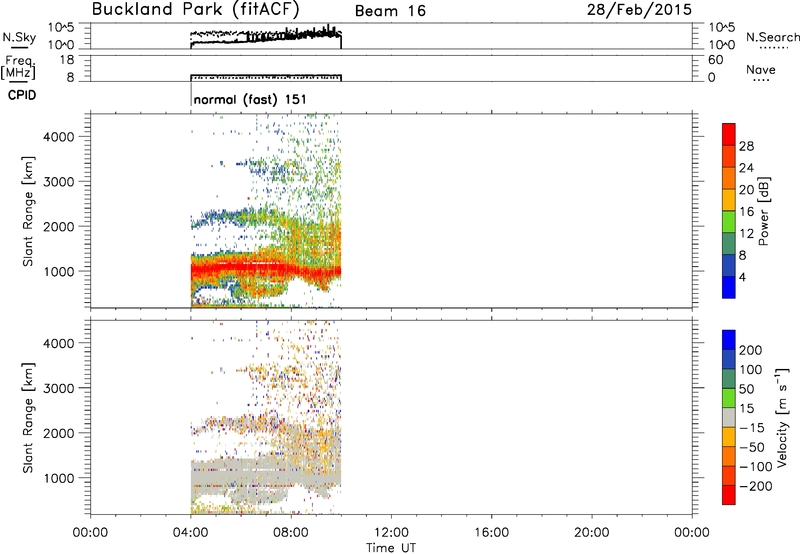This screenshot has height=554, width=800.
Task: Select the "Freq. [MHz]" axis label
Action: (19, 67)
